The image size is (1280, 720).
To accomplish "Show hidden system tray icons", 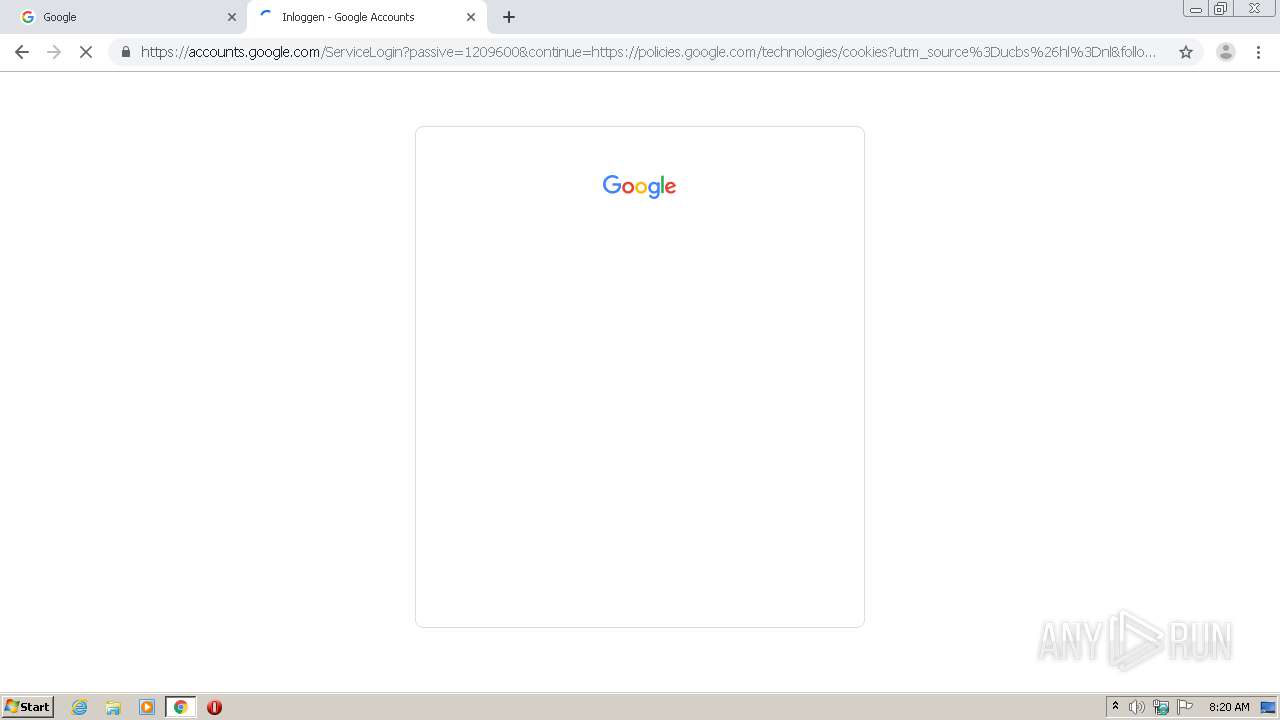I will click(x=1115, y=707).
